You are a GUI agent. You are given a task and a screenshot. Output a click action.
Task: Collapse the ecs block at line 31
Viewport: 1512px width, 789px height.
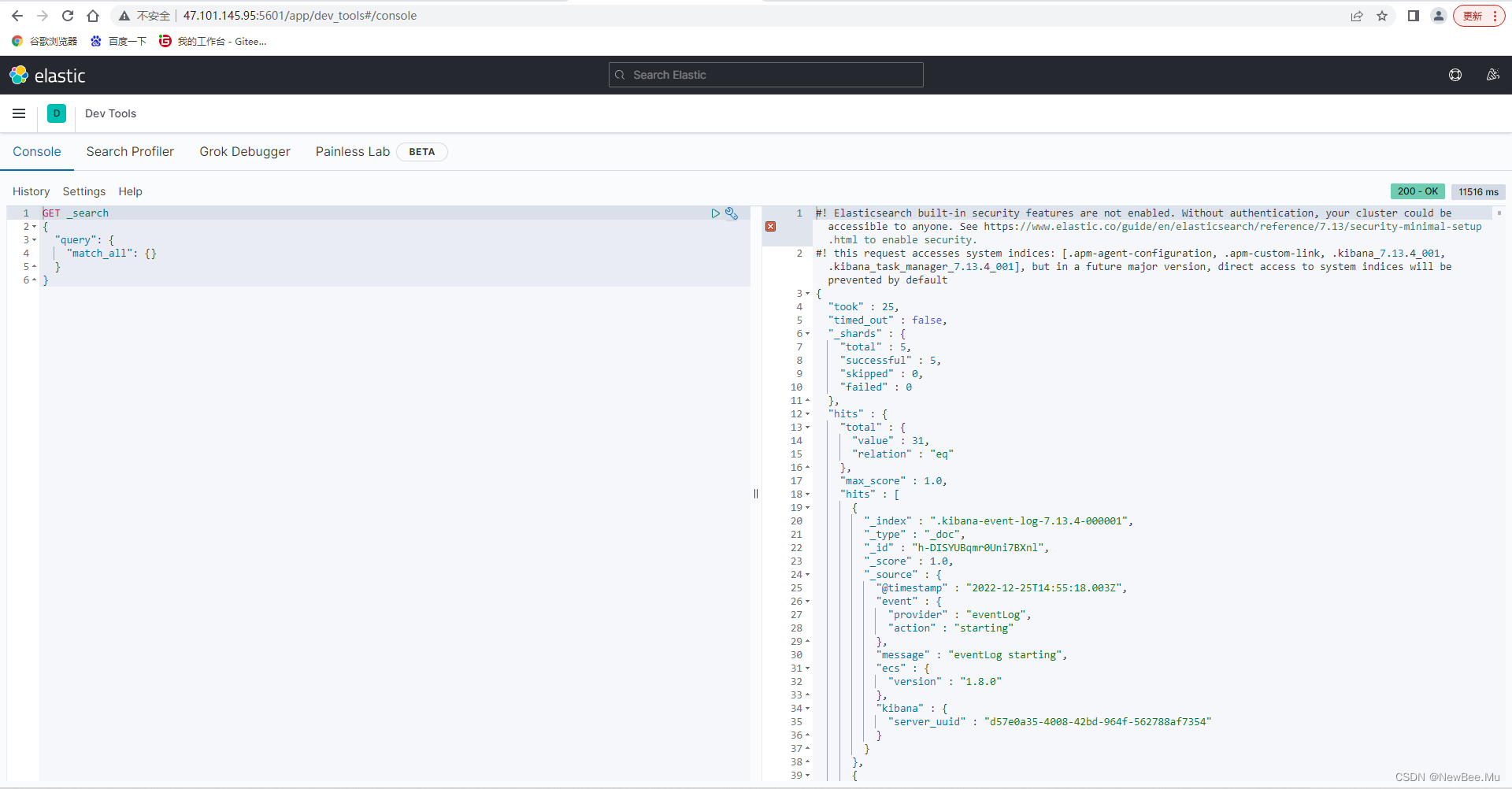click(x=807, y=669)
